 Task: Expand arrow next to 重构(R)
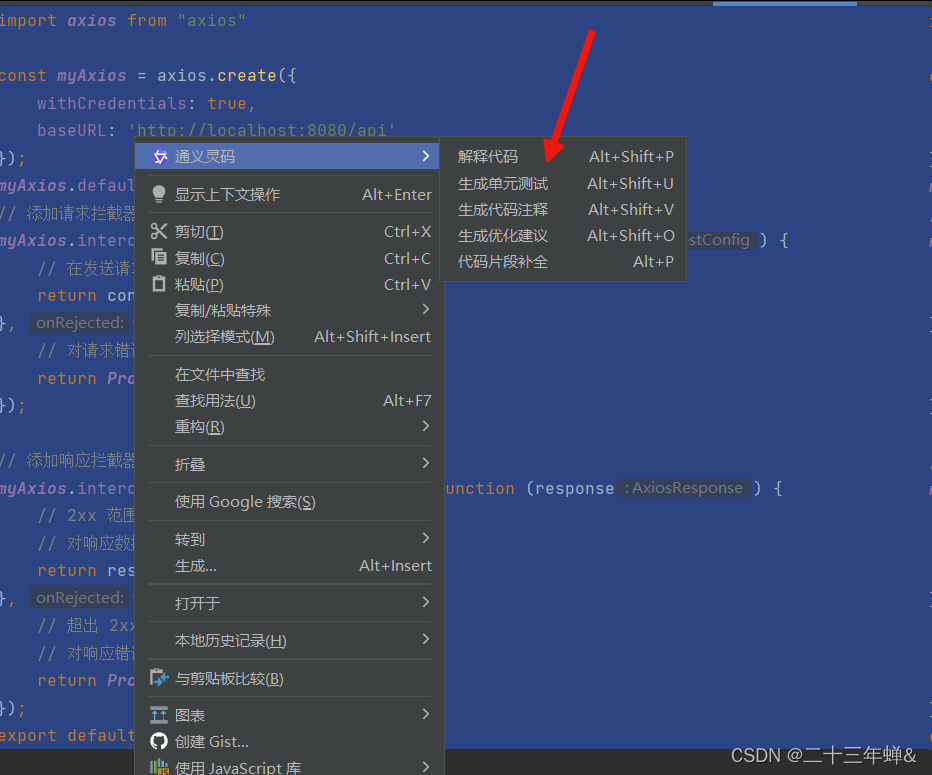point(426,426)
